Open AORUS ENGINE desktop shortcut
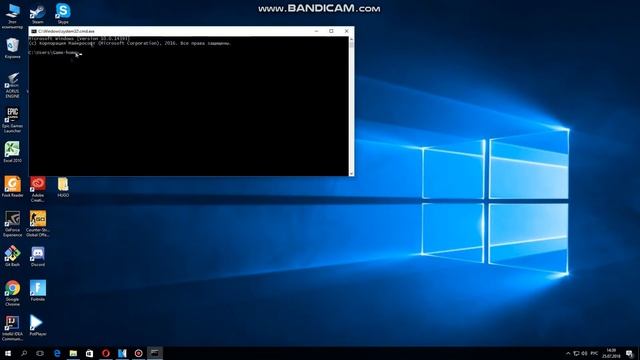The height and width of the screenshot is (360, 640). (12, 85)
